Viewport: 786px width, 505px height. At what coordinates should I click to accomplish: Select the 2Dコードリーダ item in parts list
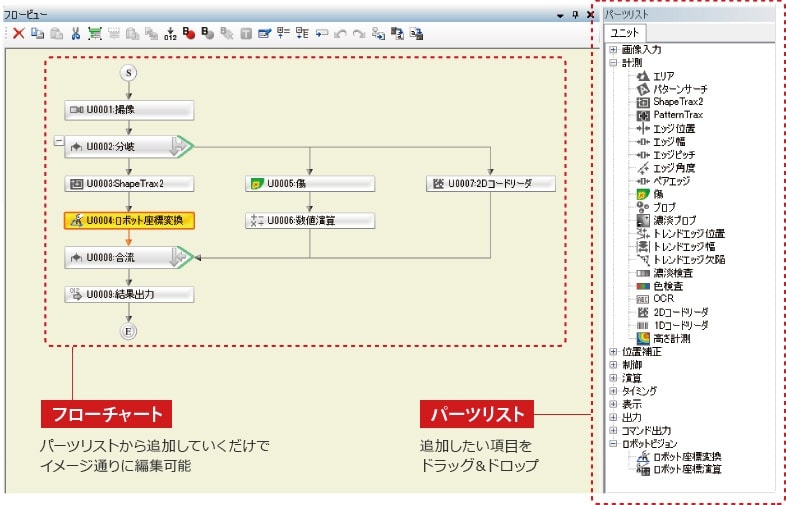click(x=680, y=312)
